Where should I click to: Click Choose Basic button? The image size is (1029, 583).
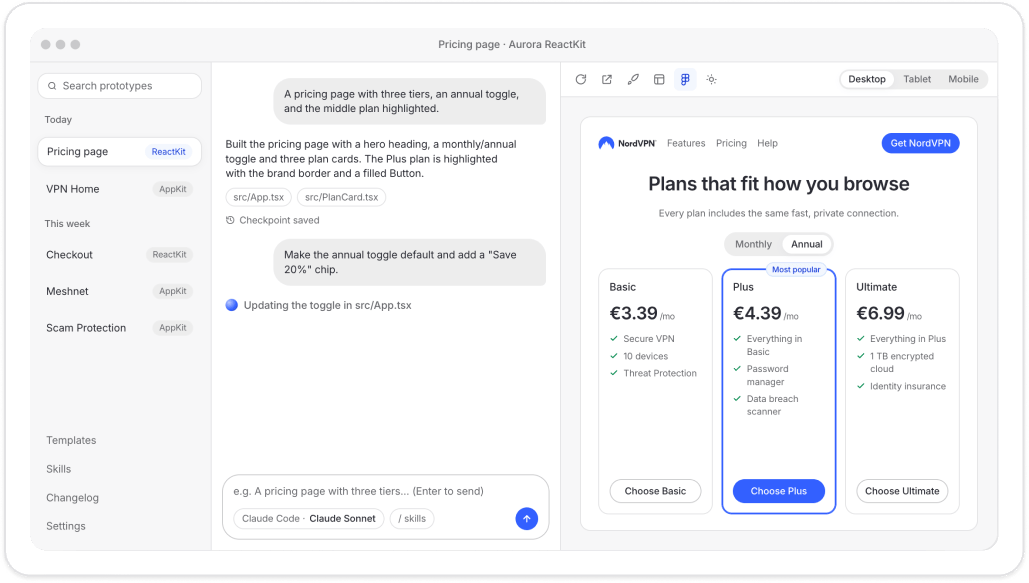click(x=655, y=491)
